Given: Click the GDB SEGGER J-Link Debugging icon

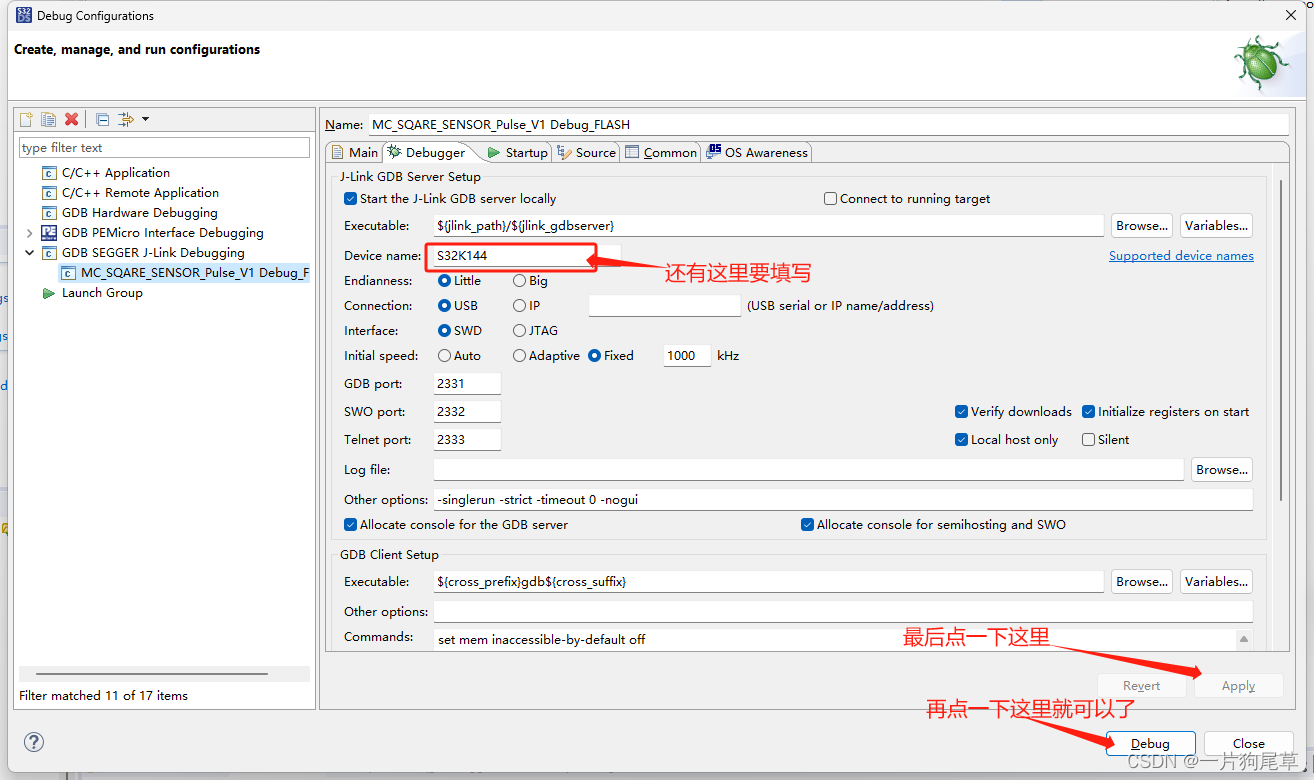Looking at the screenshot, I should point(49,253).
